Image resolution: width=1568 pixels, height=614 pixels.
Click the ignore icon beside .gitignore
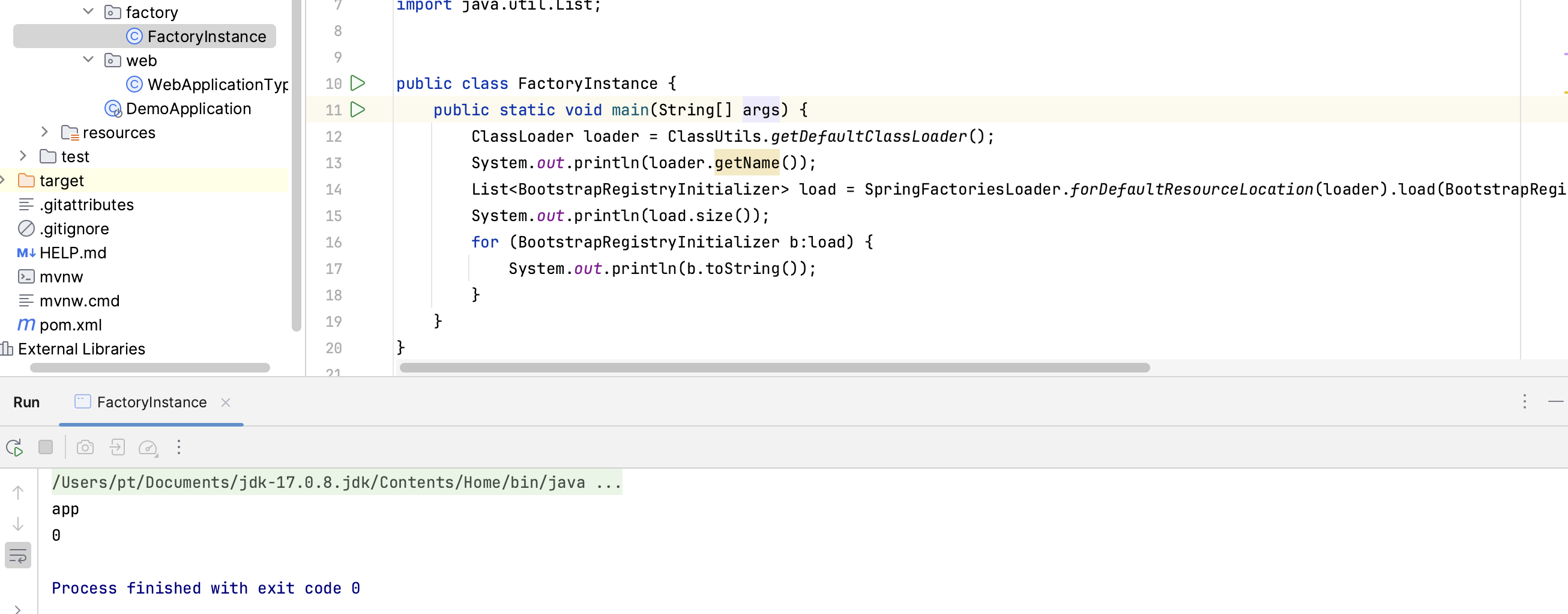coord(26,228)
